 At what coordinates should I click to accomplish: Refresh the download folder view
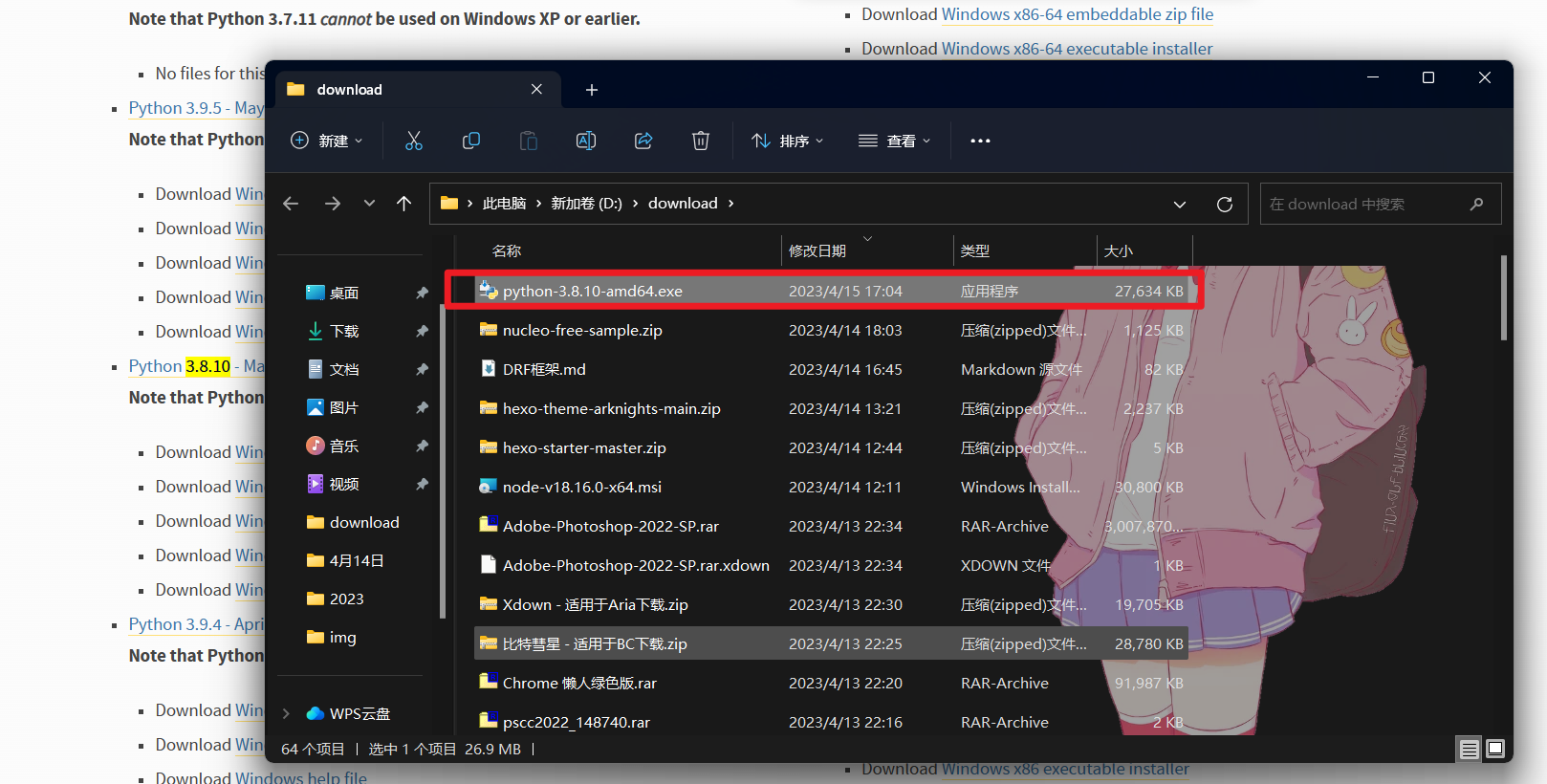coord(1224,204)
